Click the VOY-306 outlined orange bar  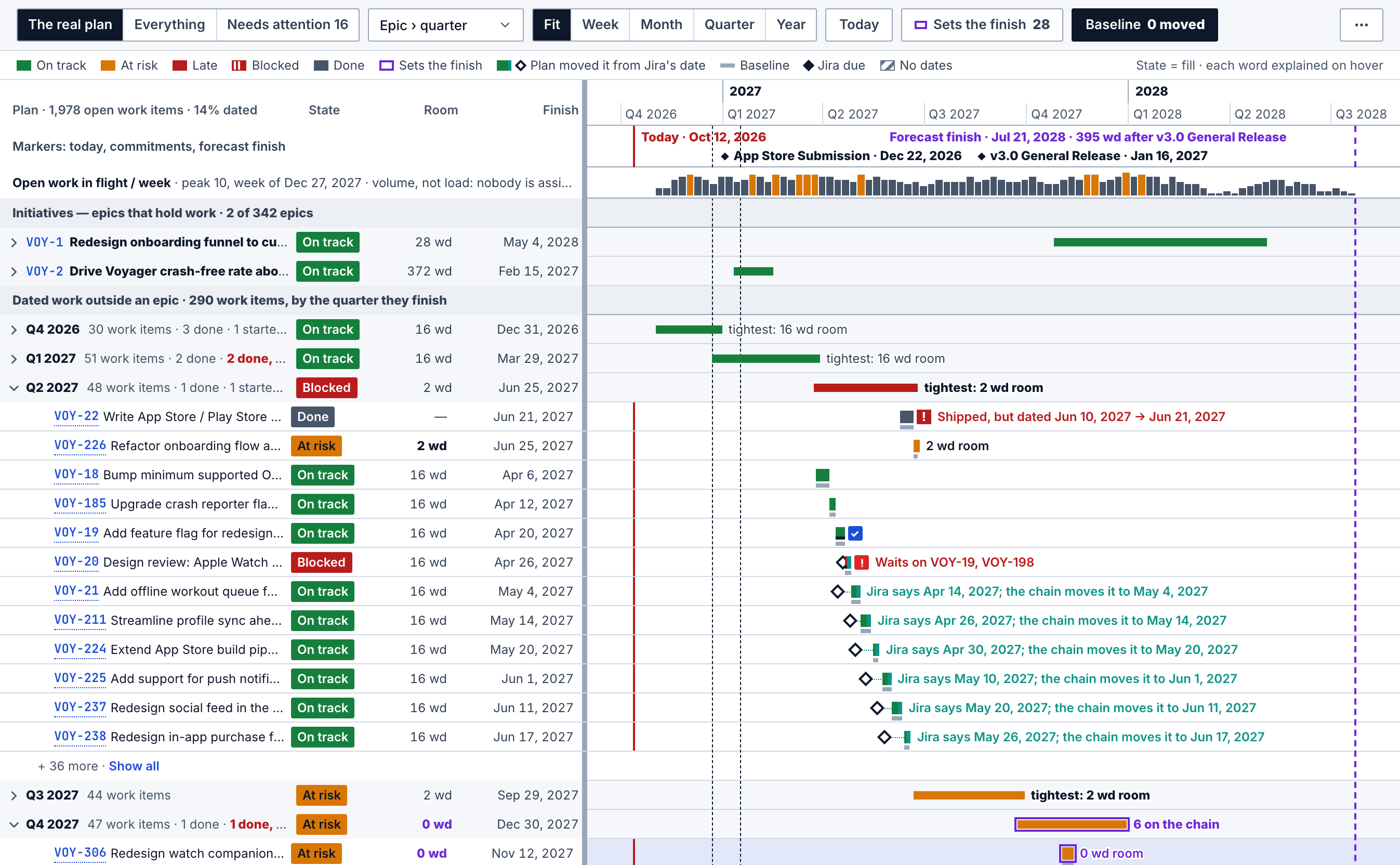pos(1067,854)
